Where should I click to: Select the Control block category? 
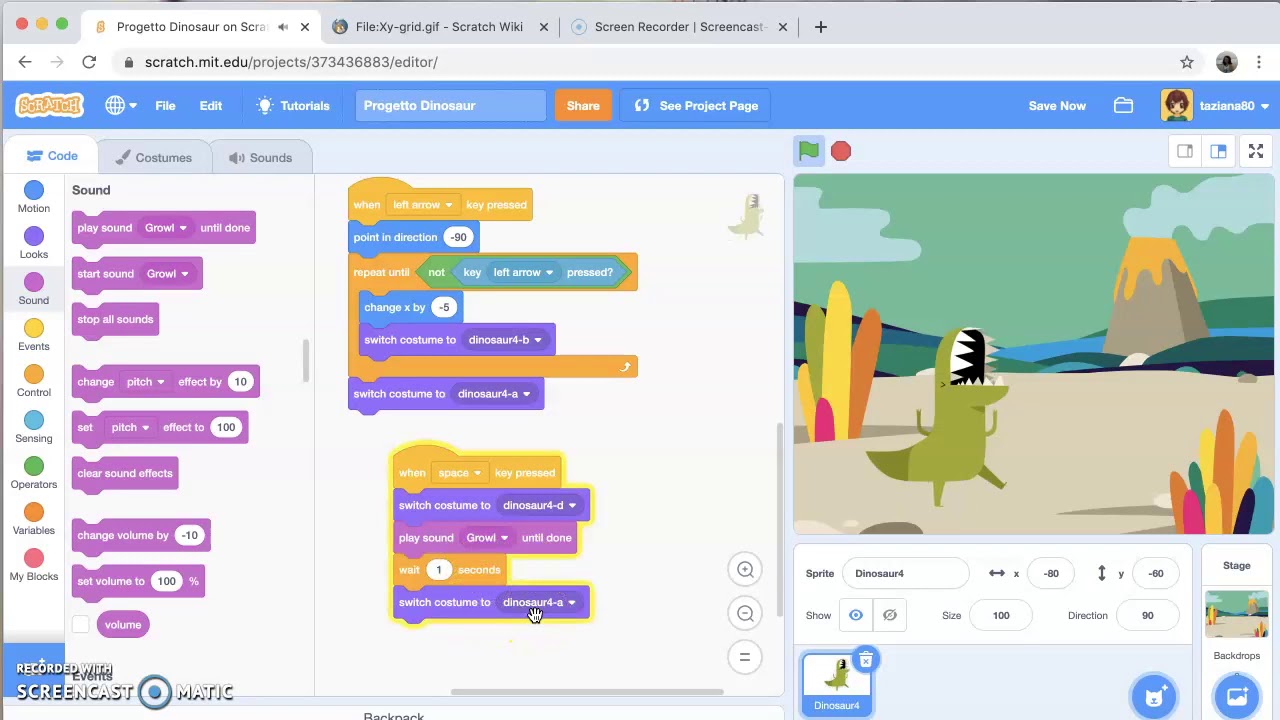[34, 381]
